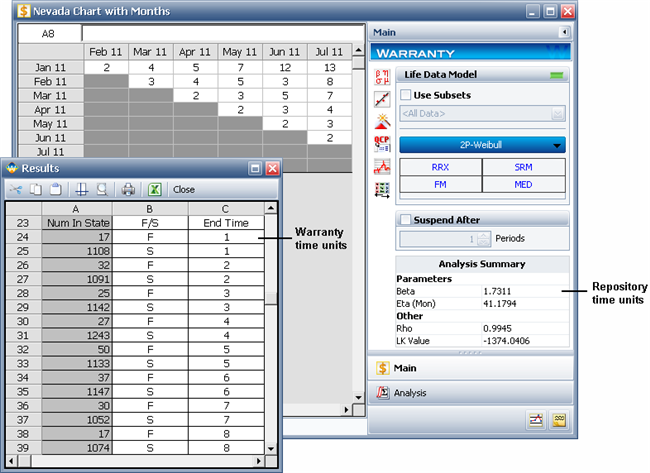
Task: Click the Excel export icon in Results
Action: (x=155, y=188)
